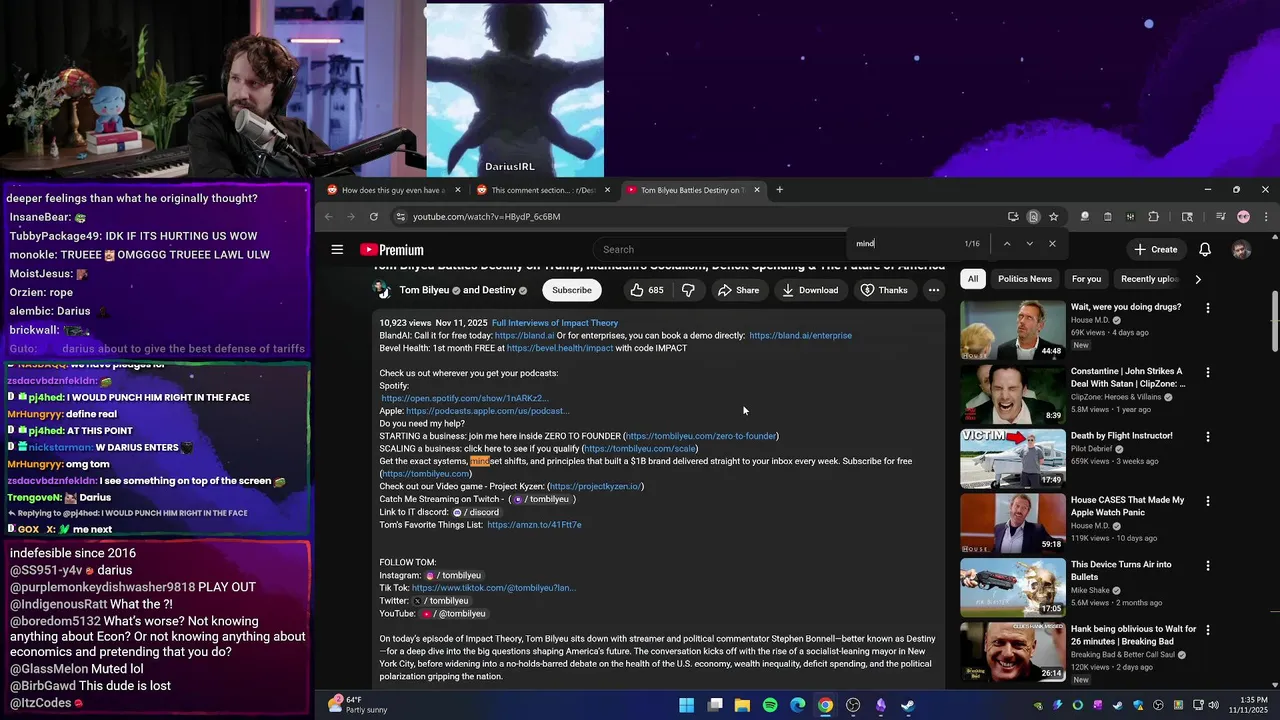Open options for Death by Flight Instructor
This screenshot has width=1280, height=720.
[x=1207, y=436]
